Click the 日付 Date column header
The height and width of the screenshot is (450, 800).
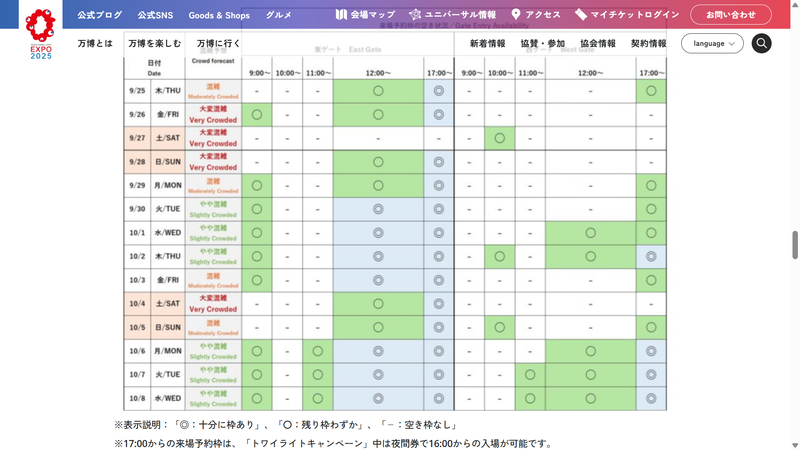tap(154, 68)
